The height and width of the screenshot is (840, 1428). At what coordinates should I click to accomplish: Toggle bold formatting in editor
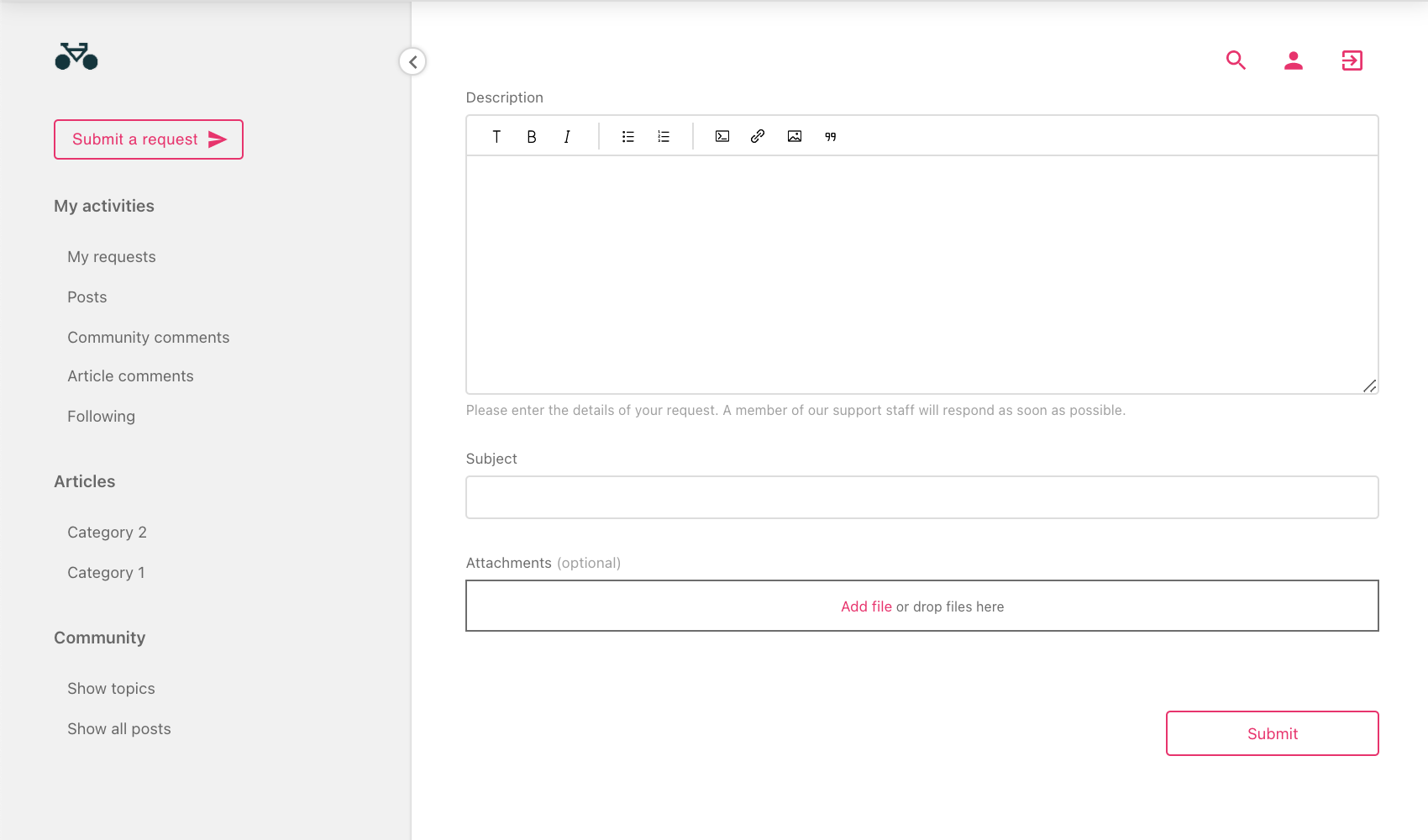point(532,137)
